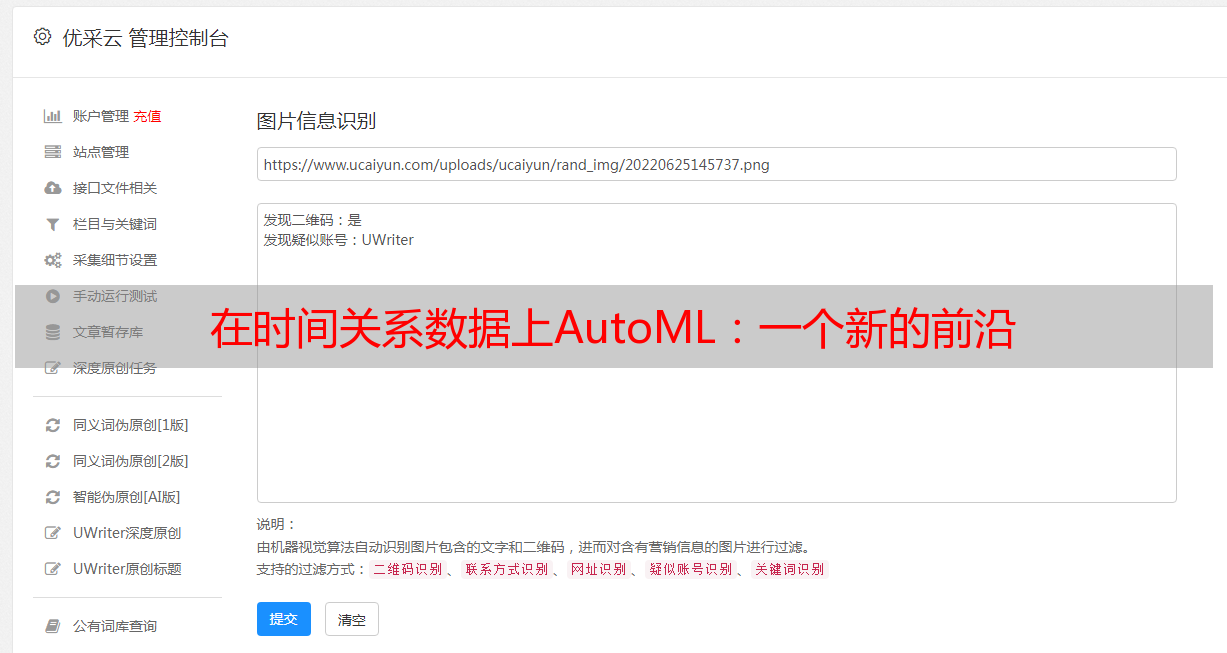Click the 发现疑似账号：UWriter result line
The image size is (1227, 653).
point(339,240)
